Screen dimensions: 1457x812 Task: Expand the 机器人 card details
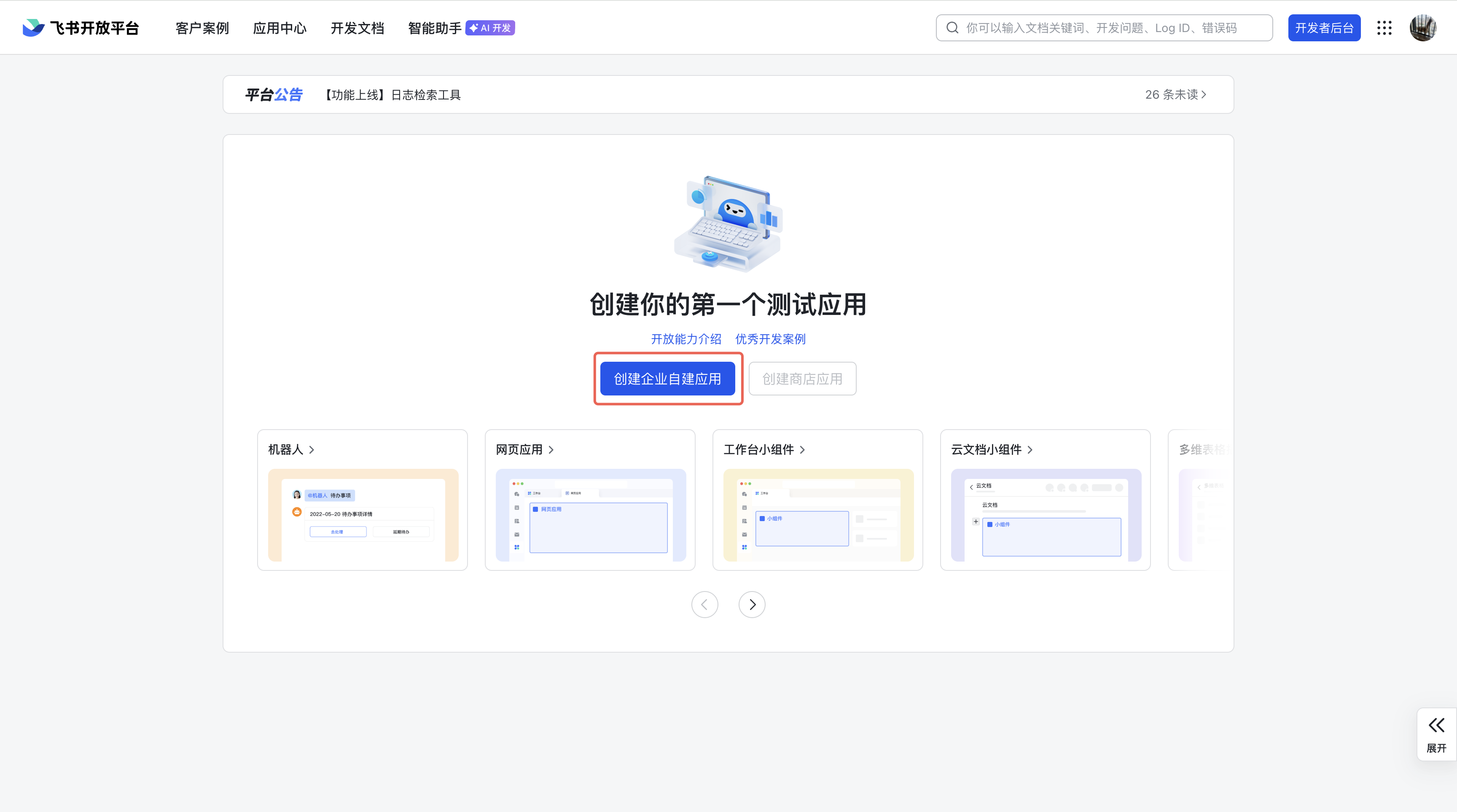click(x=311, y=449)
